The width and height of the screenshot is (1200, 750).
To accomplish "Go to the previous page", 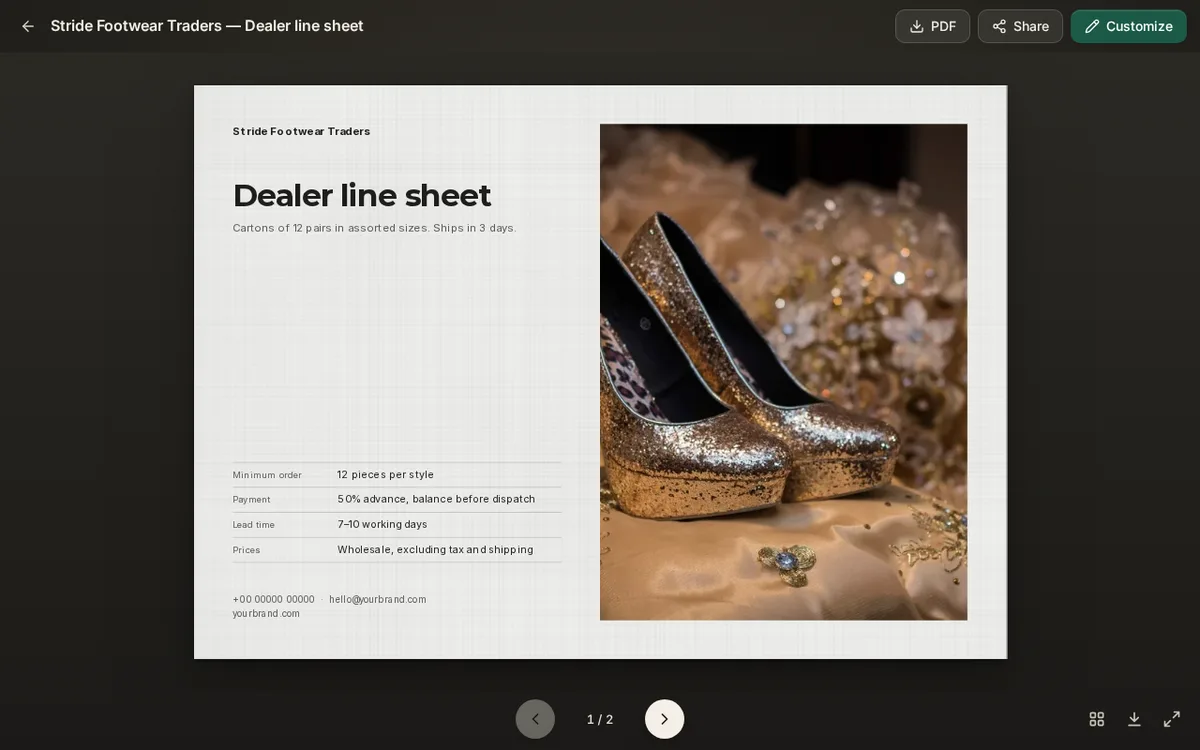I will pos(535,719).
